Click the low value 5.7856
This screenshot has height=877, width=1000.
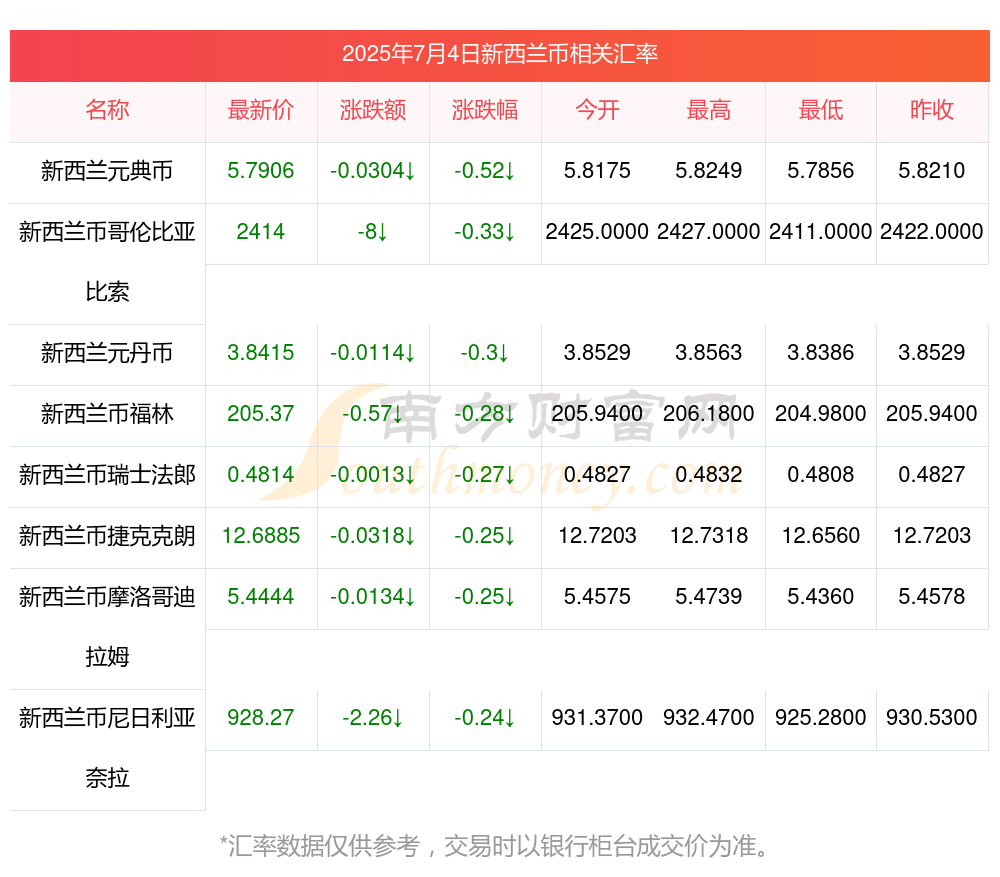pos(821,170)
